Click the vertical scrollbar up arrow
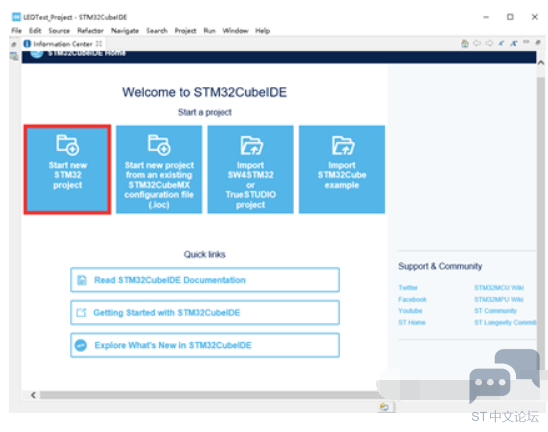 541,63
